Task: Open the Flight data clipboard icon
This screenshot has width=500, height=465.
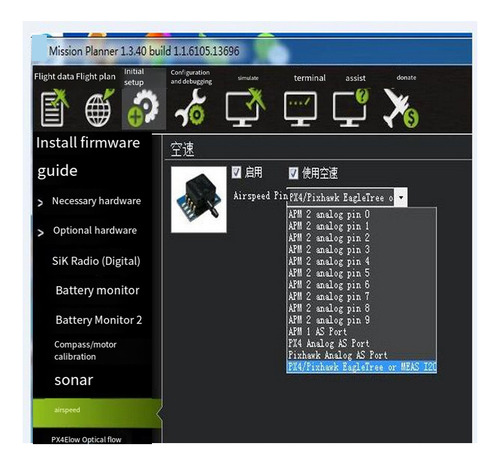Action: [54, 108]
